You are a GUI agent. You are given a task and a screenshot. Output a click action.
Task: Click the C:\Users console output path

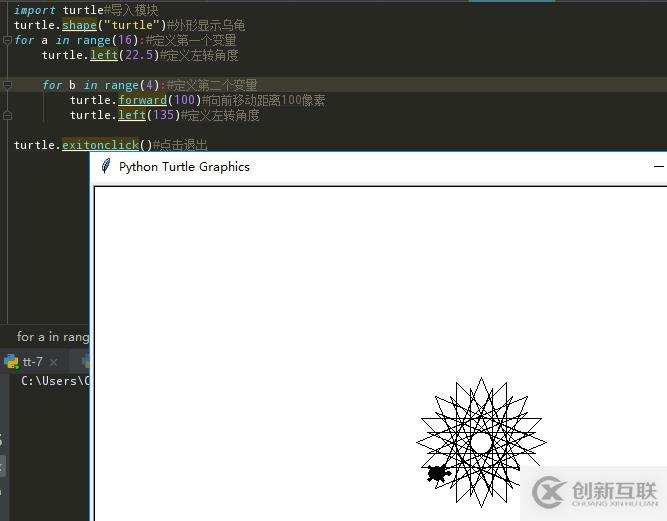(55, 381)
